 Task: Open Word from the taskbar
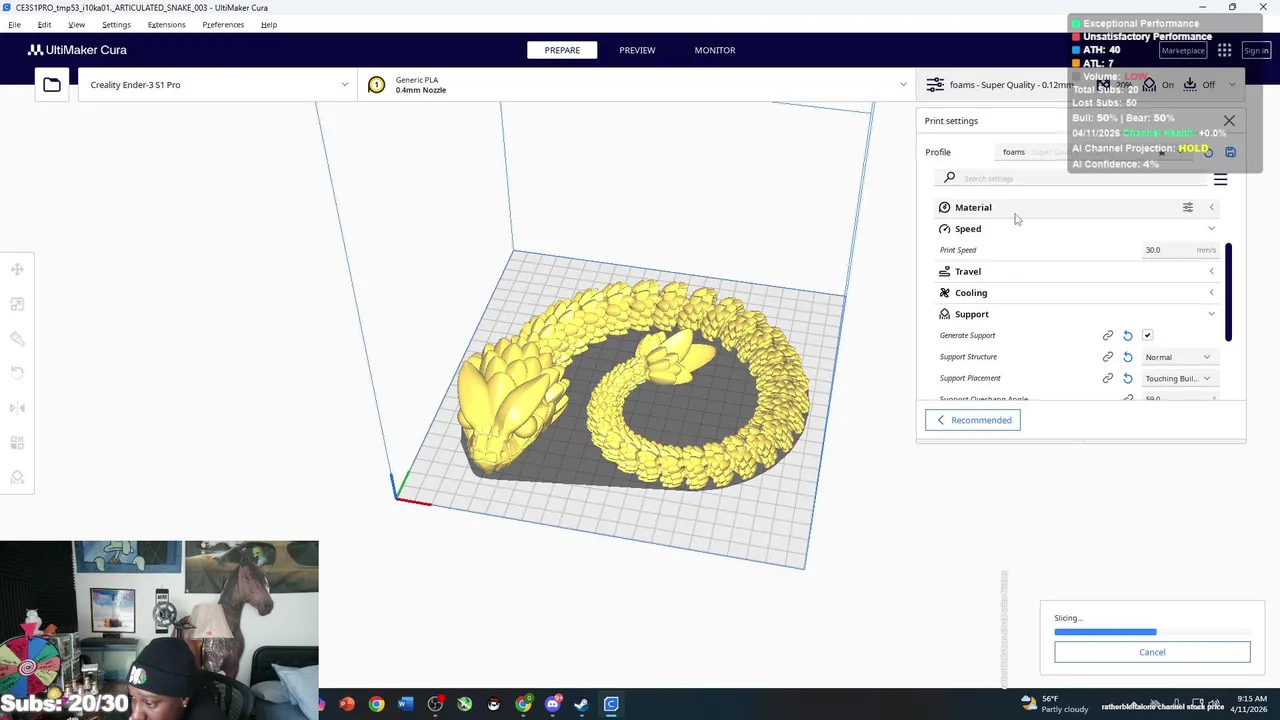(x=405, y=704)
